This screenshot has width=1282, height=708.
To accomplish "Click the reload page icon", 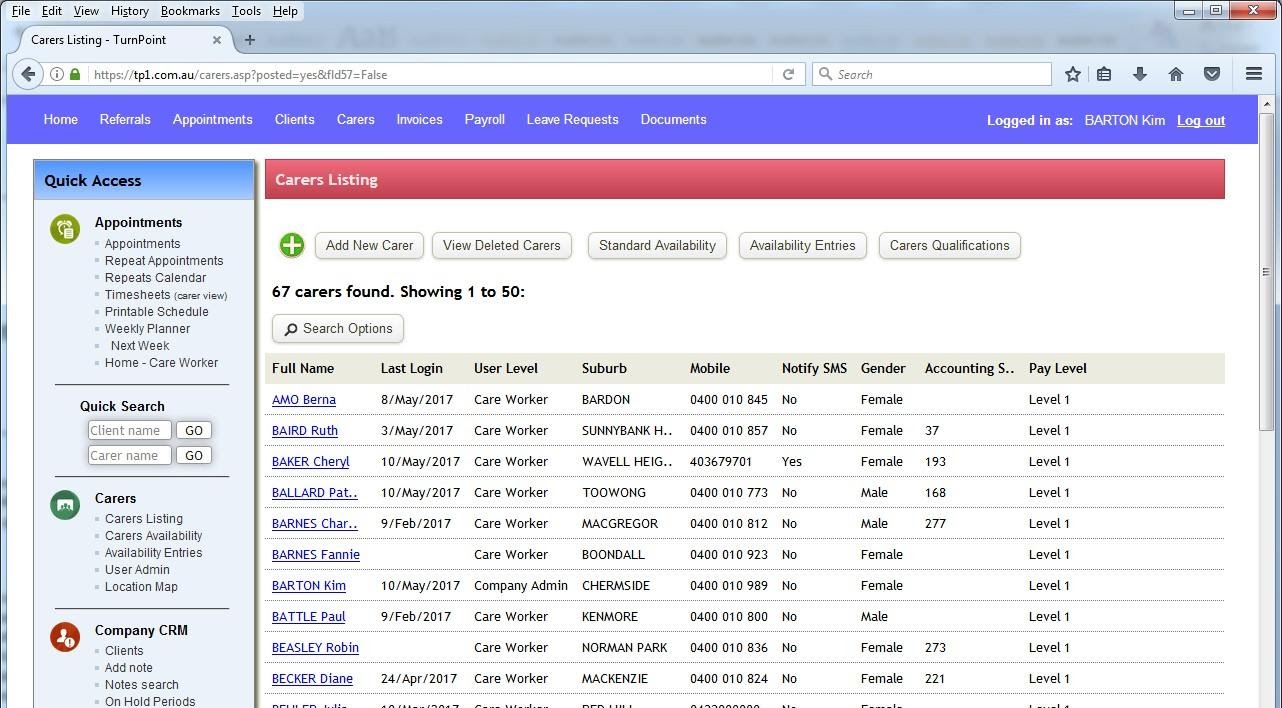I will click(x=789, y=74).
